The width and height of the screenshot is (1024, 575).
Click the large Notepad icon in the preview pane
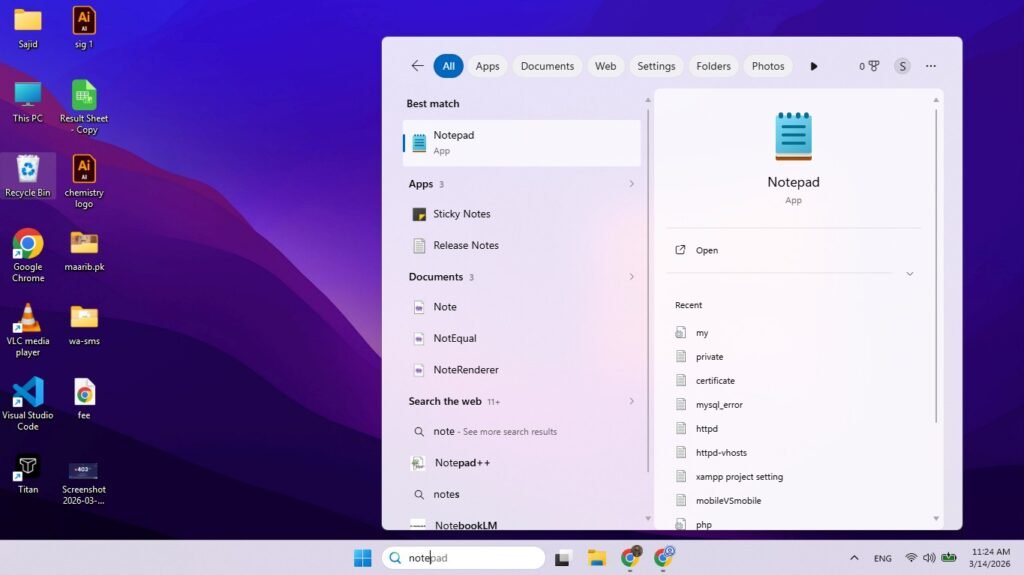(x=793, y=136)
